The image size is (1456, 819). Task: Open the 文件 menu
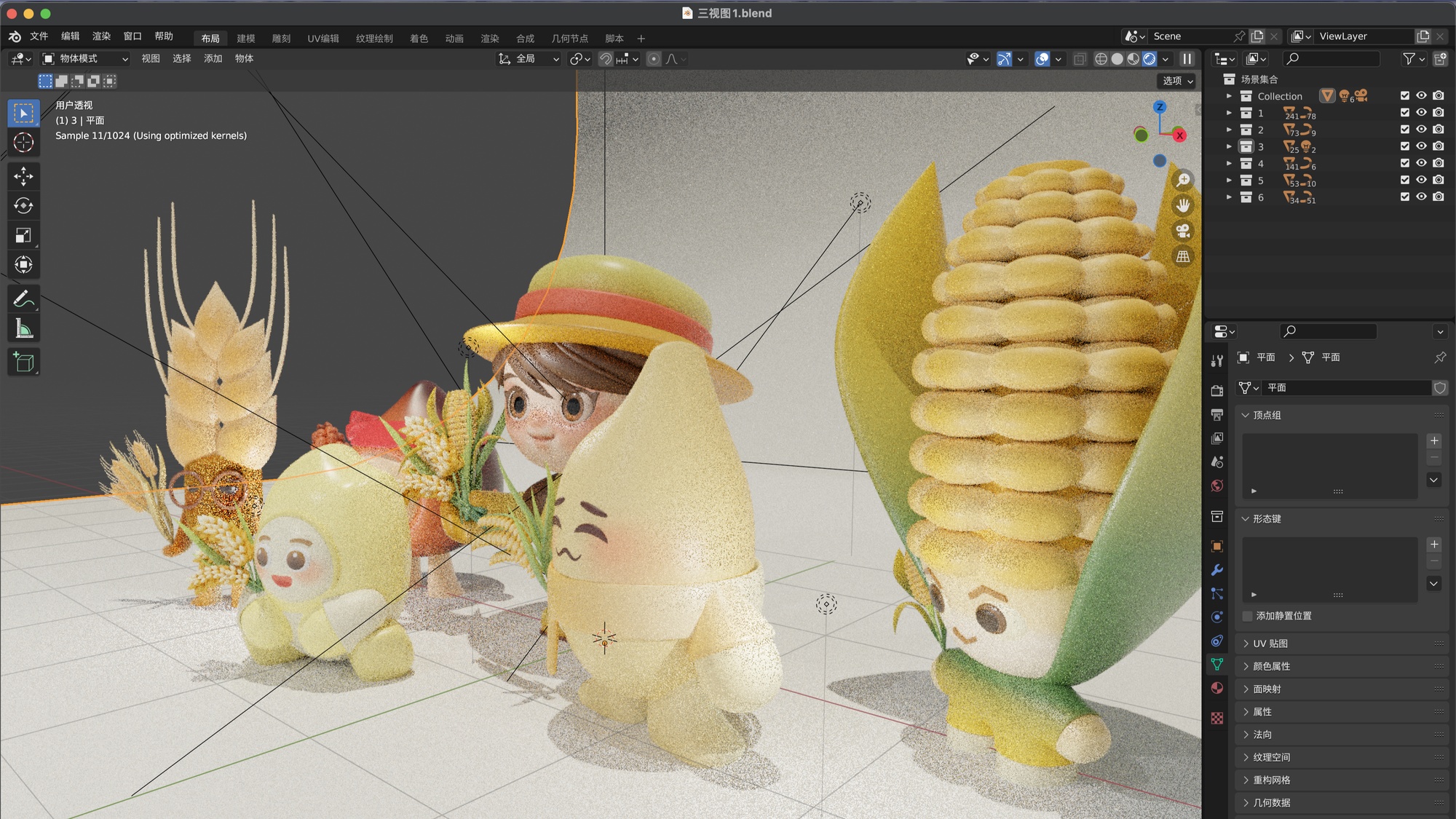click(39, 36)
